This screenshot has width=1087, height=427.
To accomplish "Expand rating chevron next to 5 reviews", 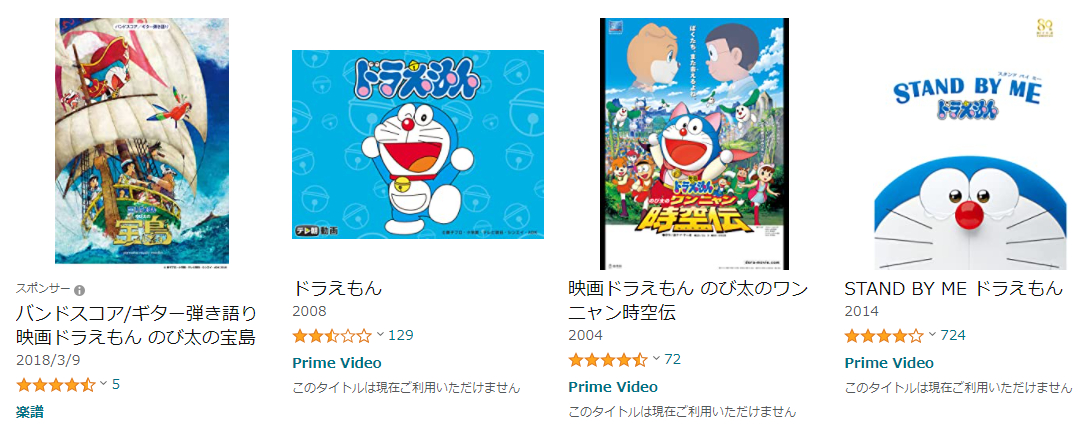I will (x=104, y=383).
